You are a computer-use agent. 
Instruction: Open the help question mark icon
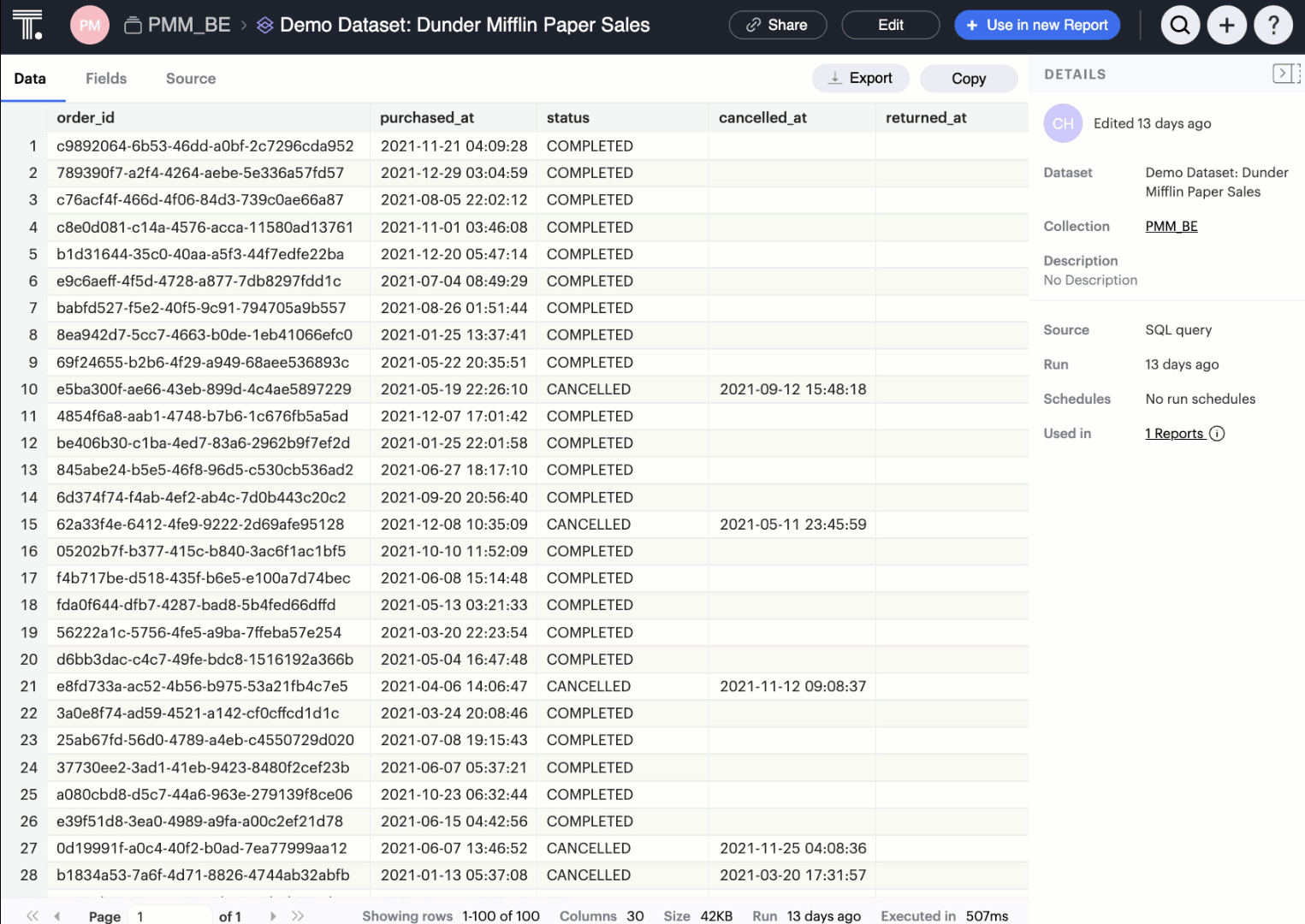click(1273, 26)
